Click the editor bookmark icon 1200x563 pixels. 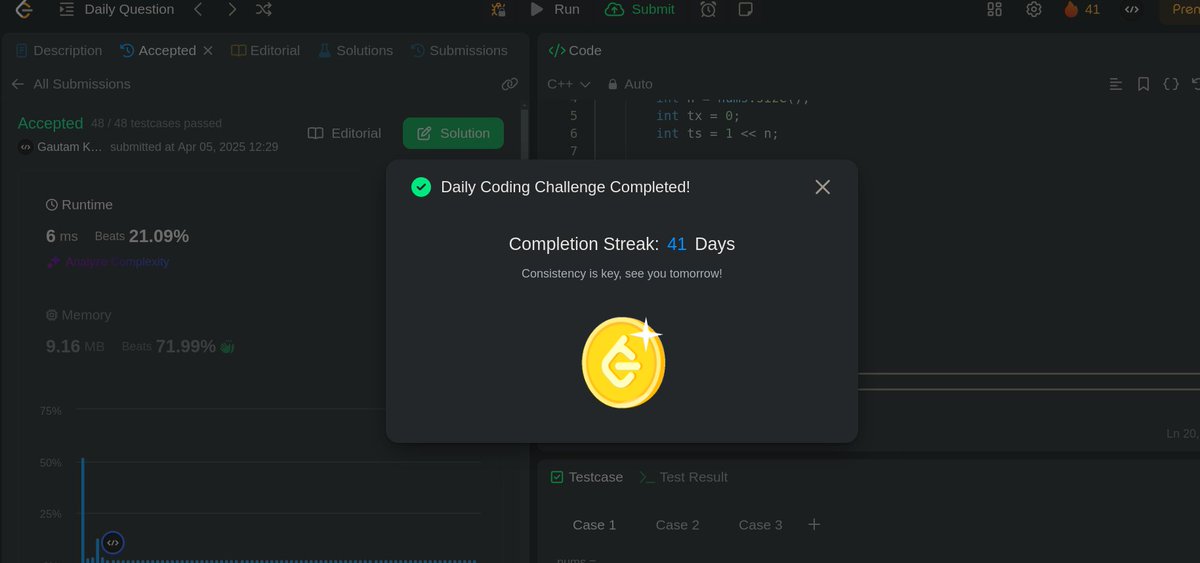tap(1143, 84)
